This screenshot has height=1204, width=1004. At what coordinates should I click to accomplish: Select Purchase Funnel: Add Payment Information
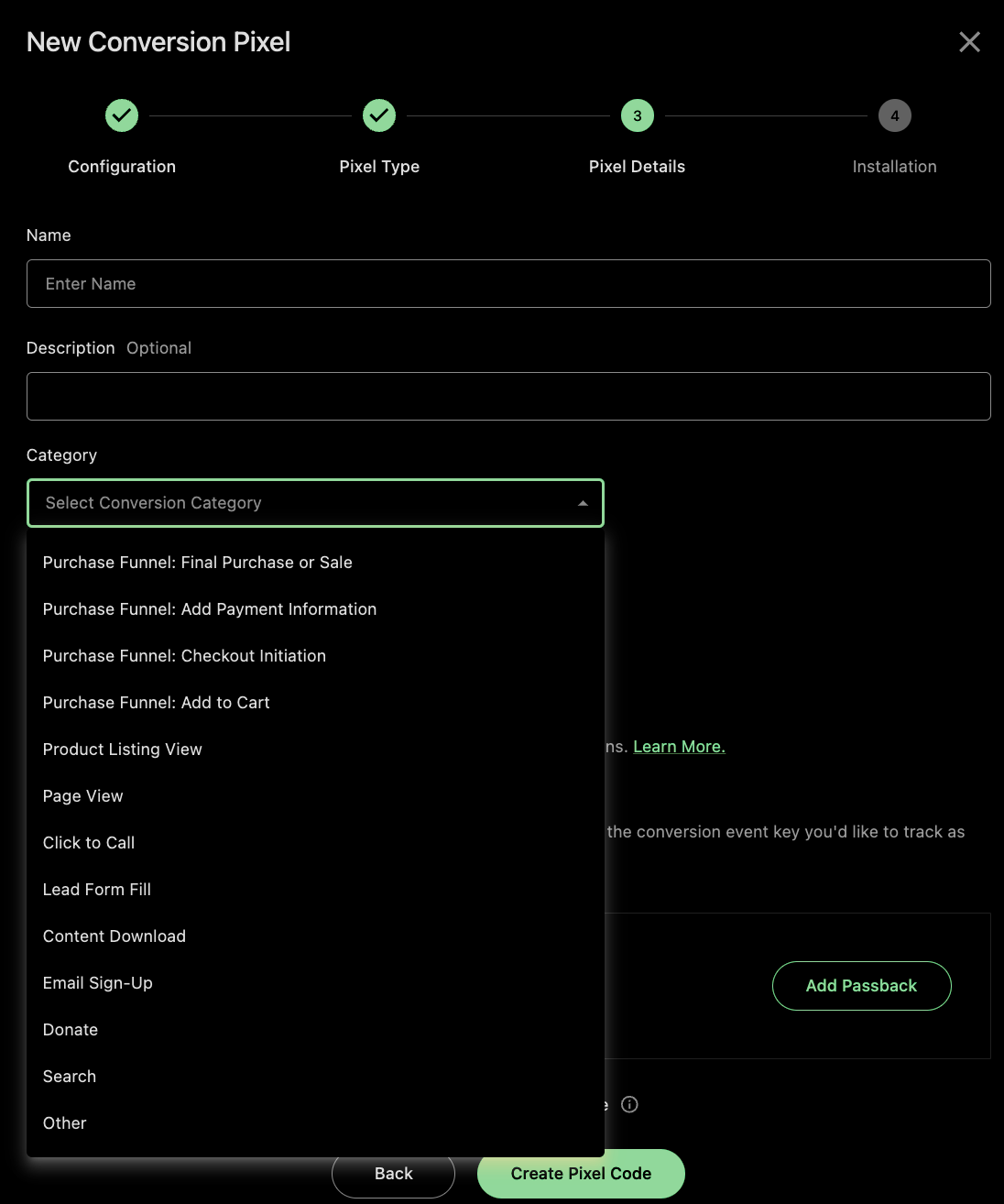(x=315, y=609)
